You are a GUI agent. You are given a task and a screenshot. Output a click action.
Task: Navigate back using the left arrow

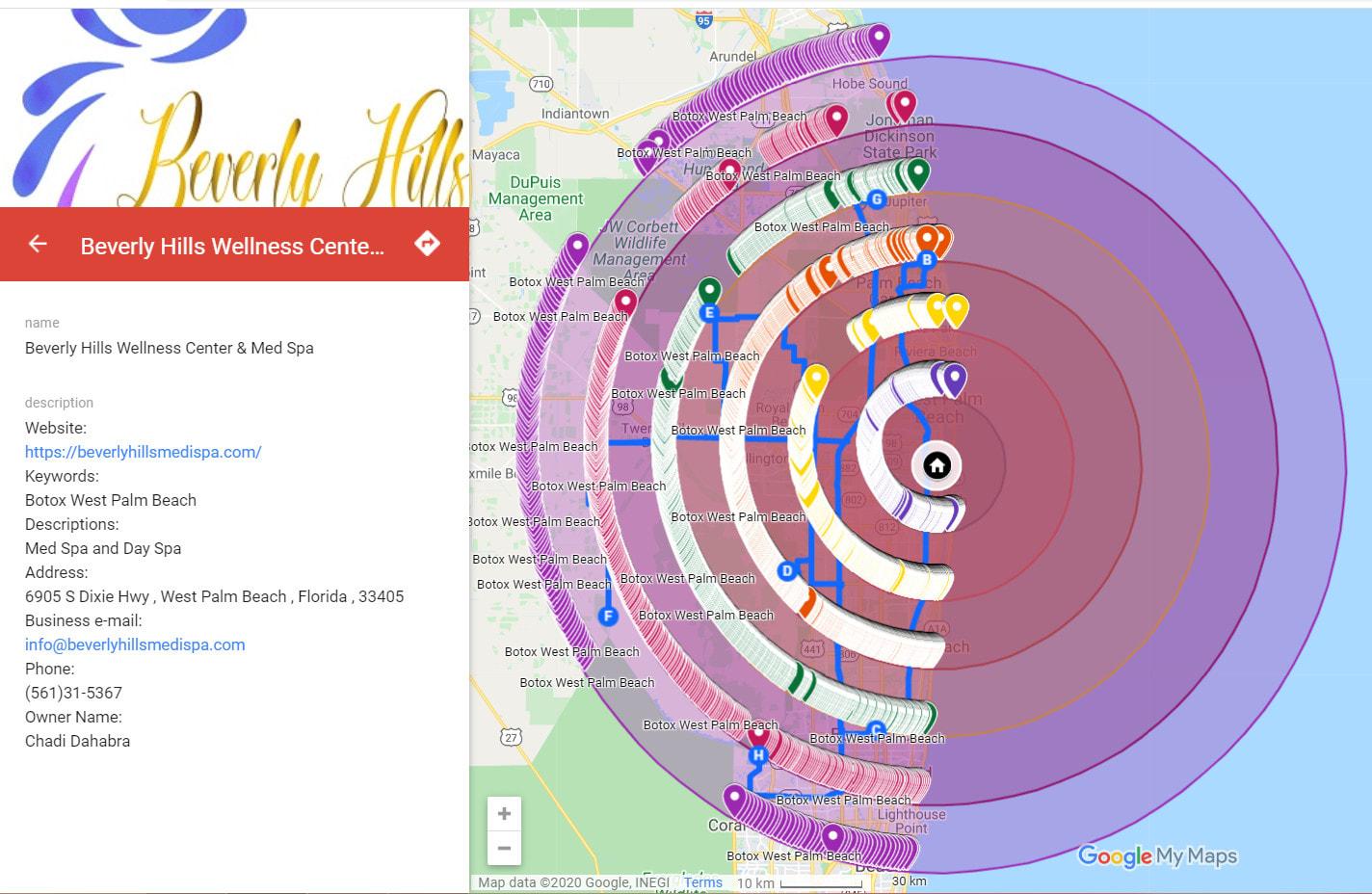click(x=37, y=244)
